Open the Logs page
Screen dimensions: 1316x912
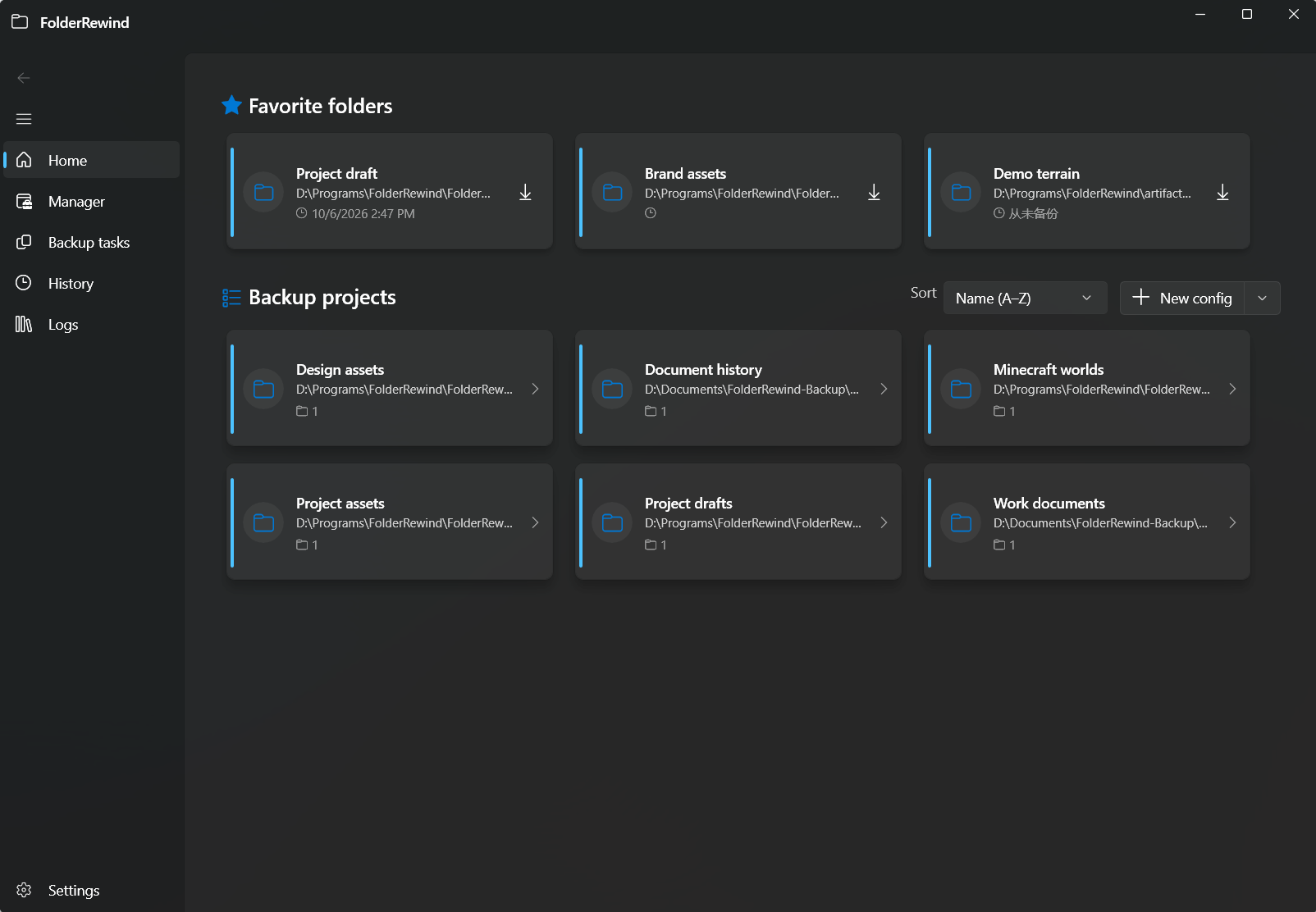tap(92, 324)
